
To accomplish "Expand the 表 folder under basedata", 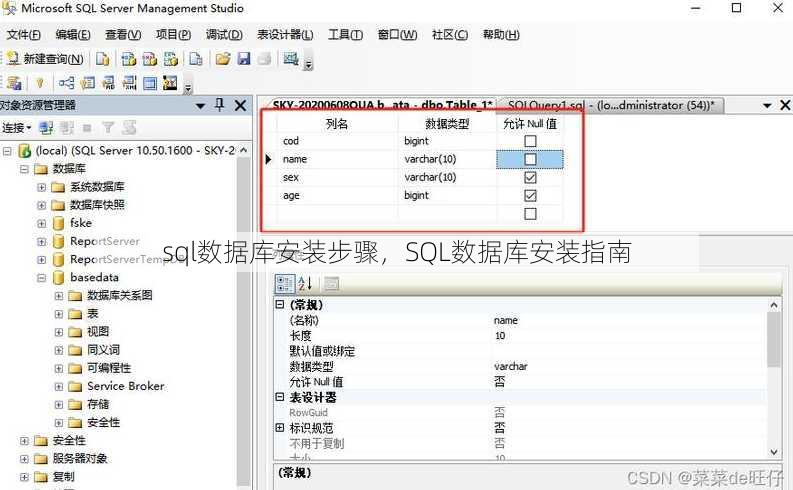I will (59, 314).
